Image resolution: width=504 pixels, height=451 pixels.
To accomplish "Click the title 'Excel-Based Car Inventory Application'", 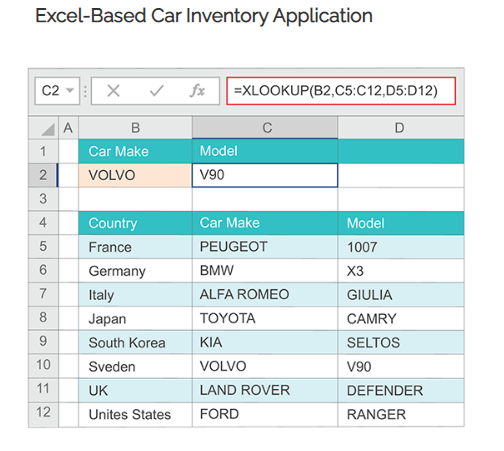I will click(204, 16).
